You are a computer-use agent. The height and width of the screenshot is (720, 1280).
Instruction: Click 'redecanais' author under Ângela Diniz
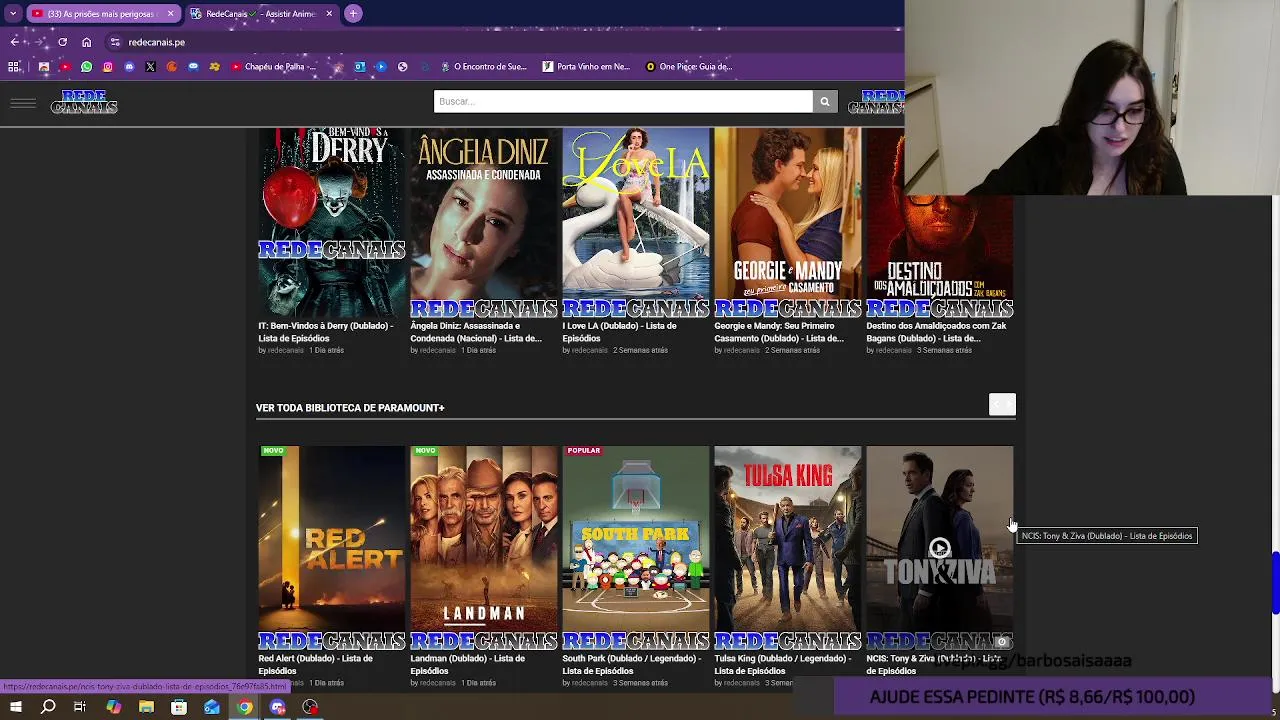point(437,351)
